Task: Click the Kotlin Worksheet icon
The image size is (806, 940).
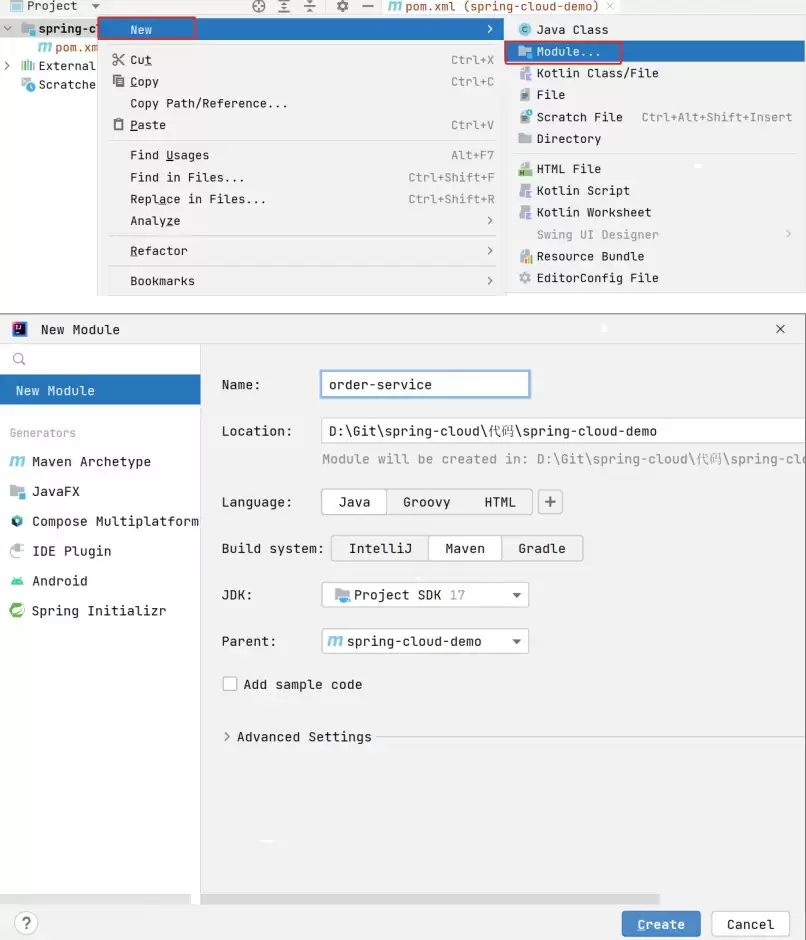Action: tap(525, 212)
